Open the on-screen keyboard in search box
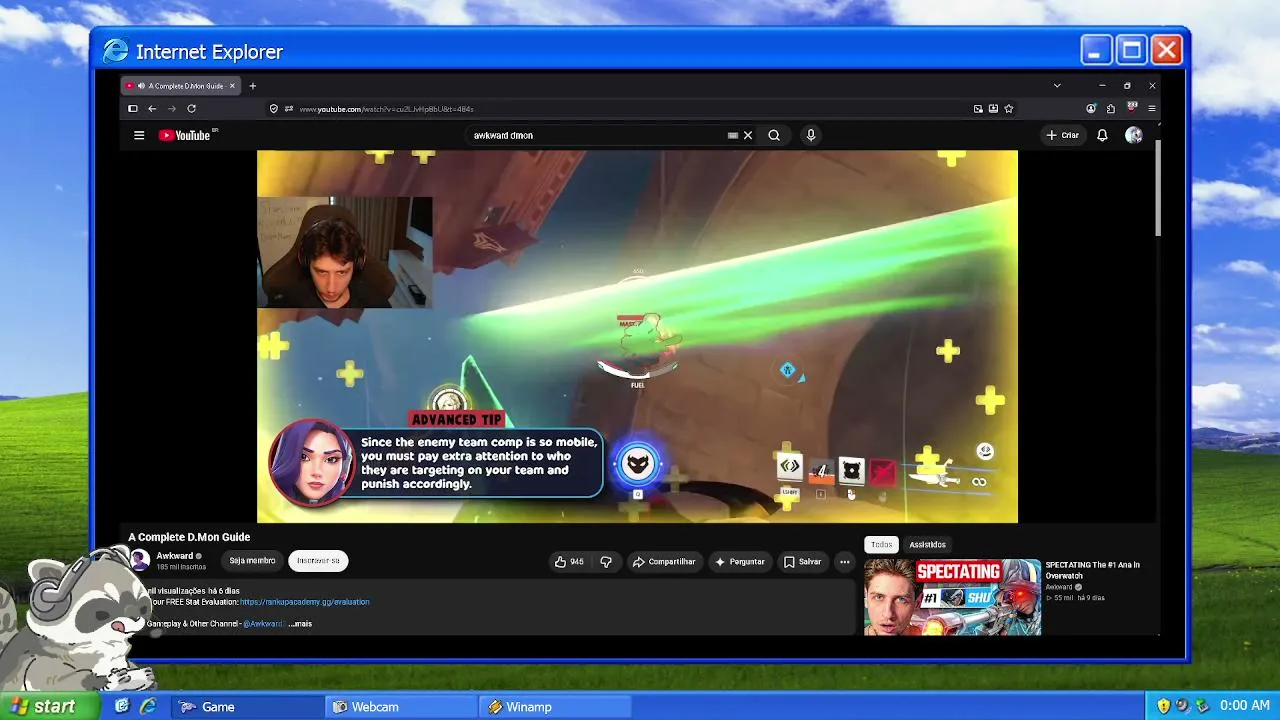The width and height of the screenshot is (1280, 720). [x=733, y=135]
